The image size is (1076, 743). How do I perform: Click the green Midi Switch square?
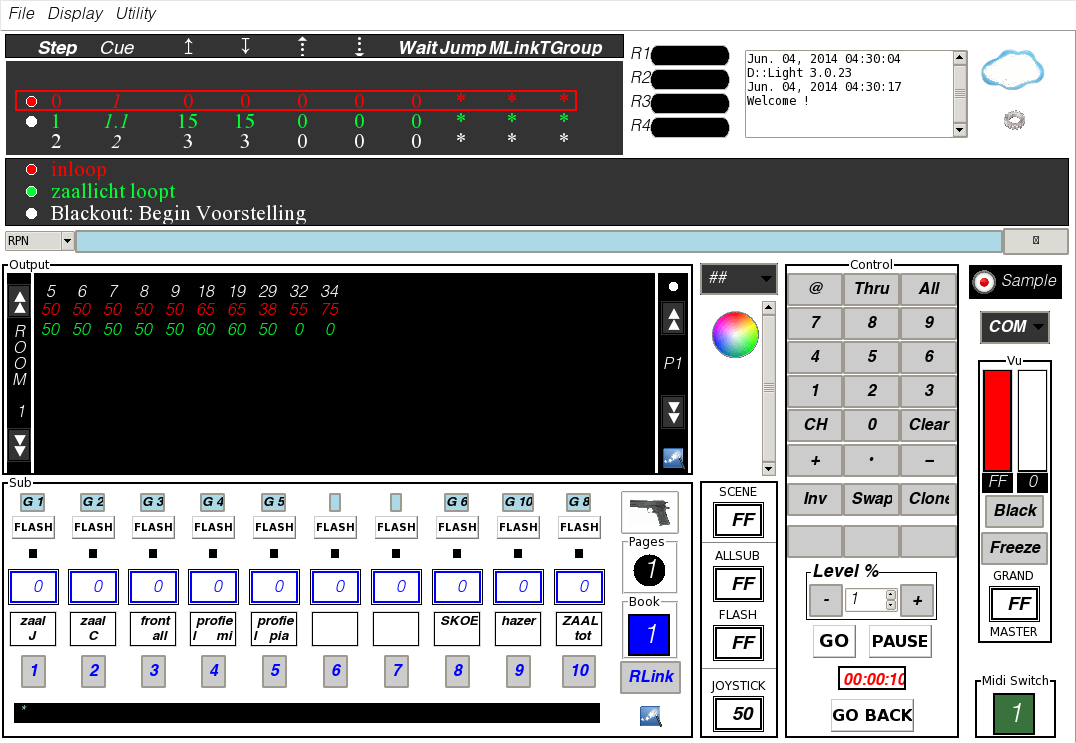[x=1015, y=713]
